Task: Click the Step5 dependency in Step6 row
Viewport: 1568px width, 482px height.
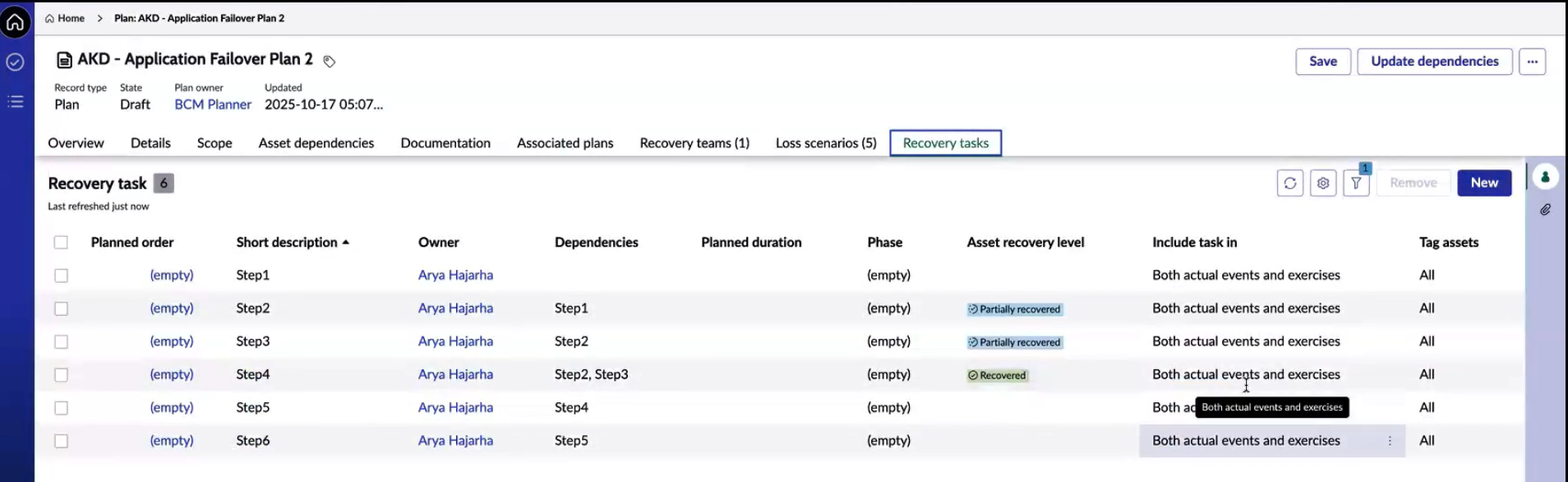Action: tap(571, 441)
